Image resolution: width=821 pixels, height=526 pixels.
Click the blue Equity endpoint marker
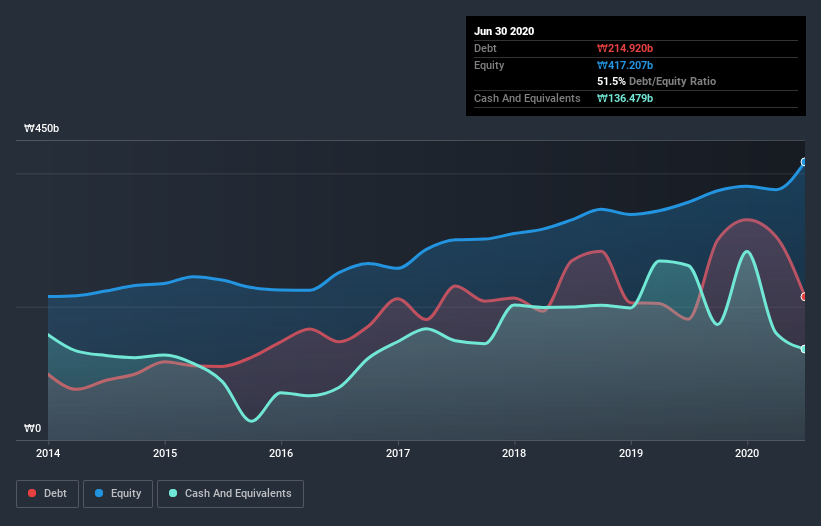pyautogui.click(x=804, y=162)
